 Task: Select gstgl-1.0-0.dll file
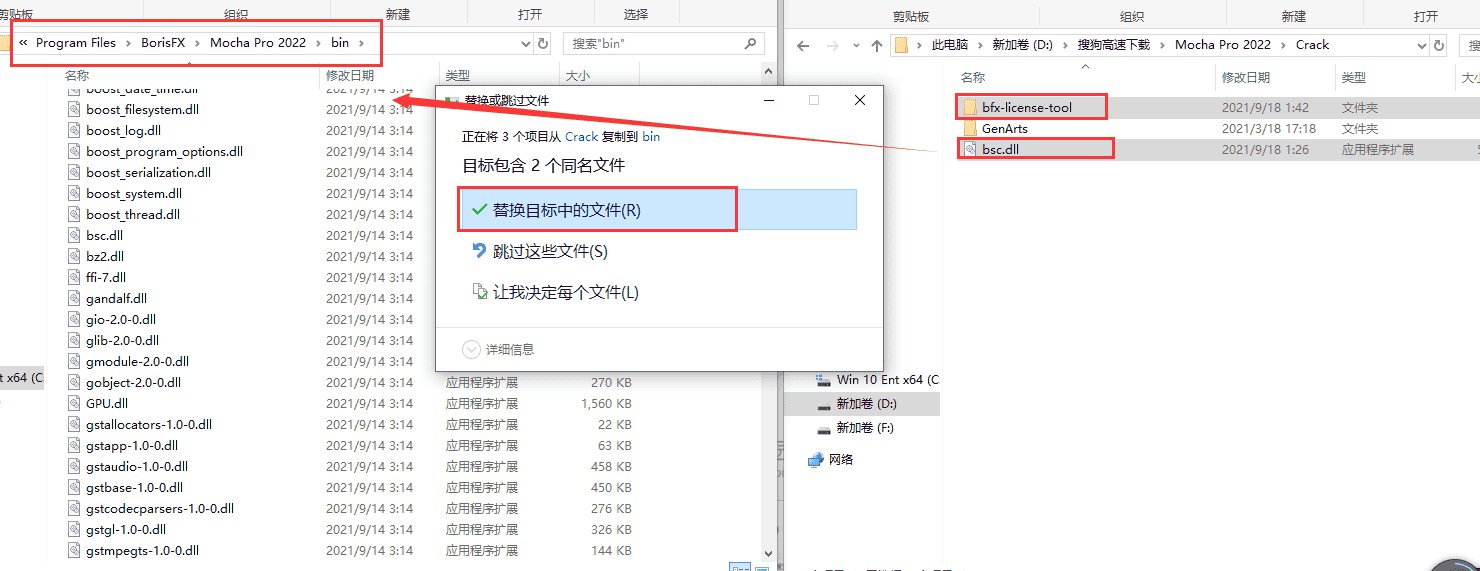tap(126, 530)
